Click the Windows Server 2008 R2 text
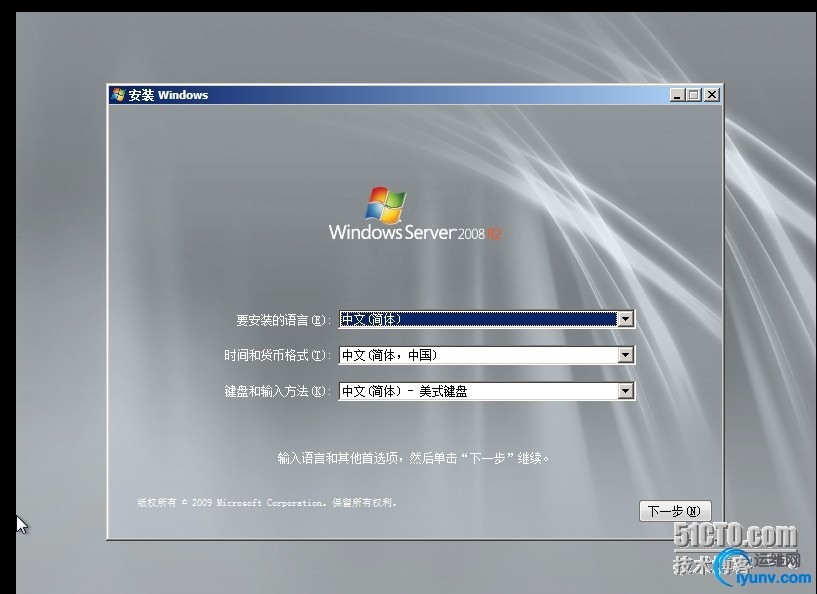Image resolution: width=817 pixels, height=594 pixels. pyautogui.click(x=415, y=232)
